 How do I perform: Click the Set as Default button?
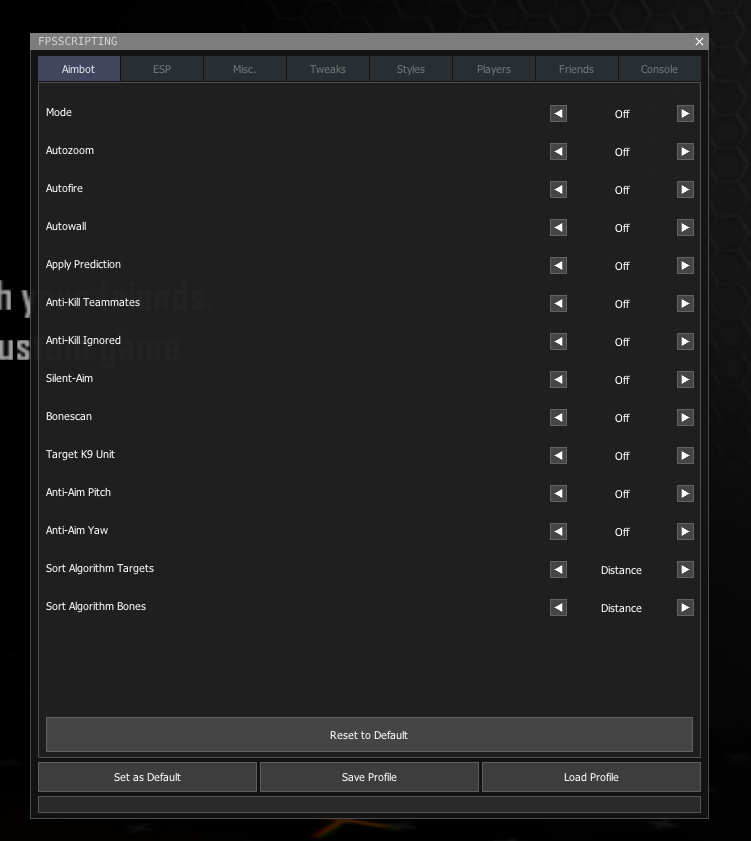click(x=147, y=777)
